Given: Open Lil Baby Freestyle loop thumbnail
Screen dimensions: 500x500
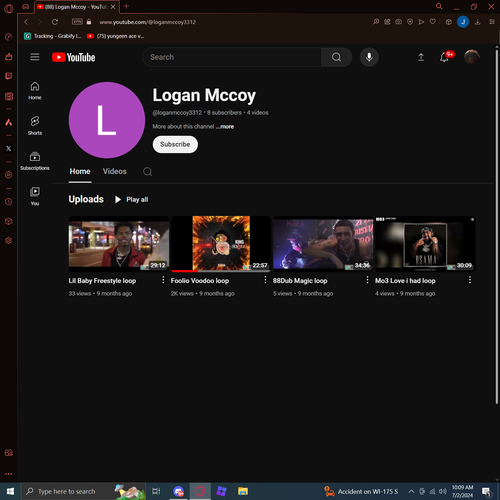Looking at the screenshot, I should (119, 244).
